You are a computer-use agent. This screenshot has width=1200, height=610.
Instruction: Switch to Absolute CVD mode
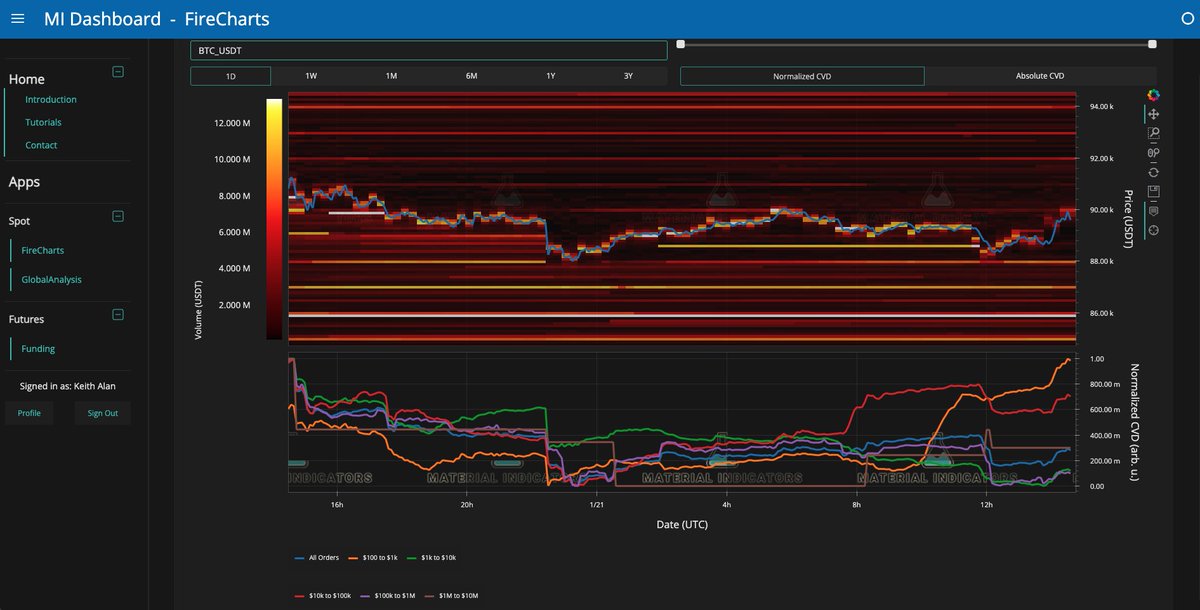click(1040, 76)
